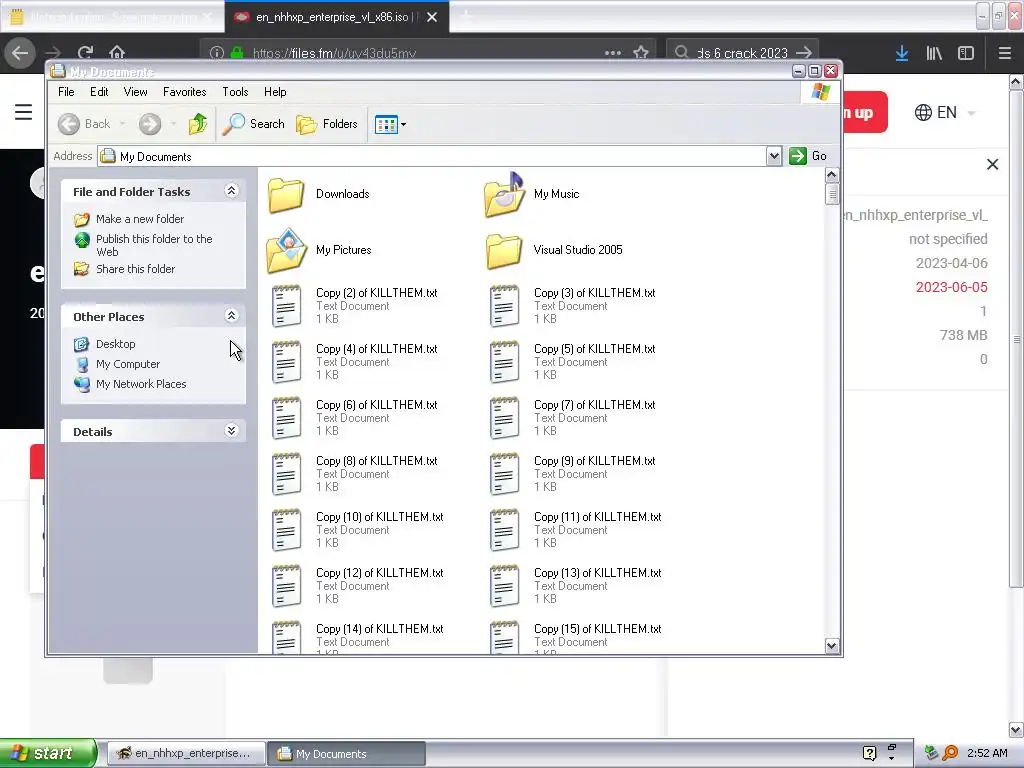This screenshot has height=768, width=1024.
Task: Open the Help menu
Action: pyautogui.click(x=275, y=92)
